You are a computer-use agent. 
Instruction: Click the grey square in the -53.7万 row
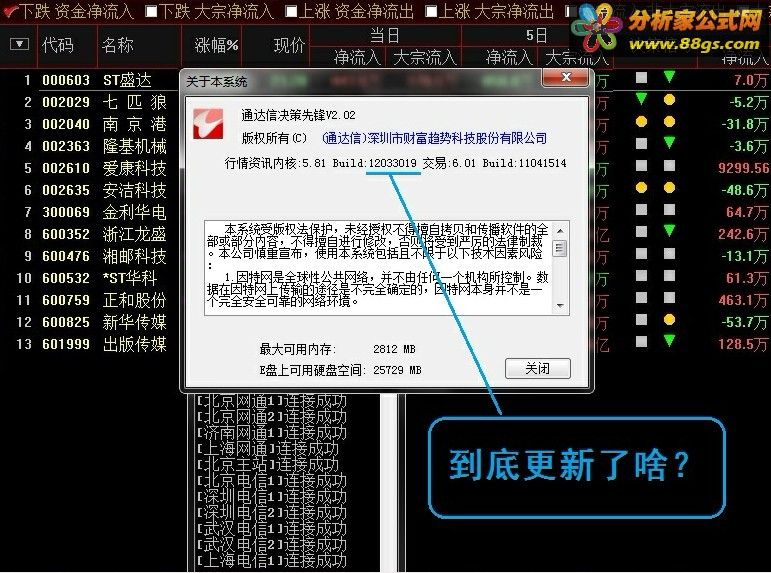641,320
